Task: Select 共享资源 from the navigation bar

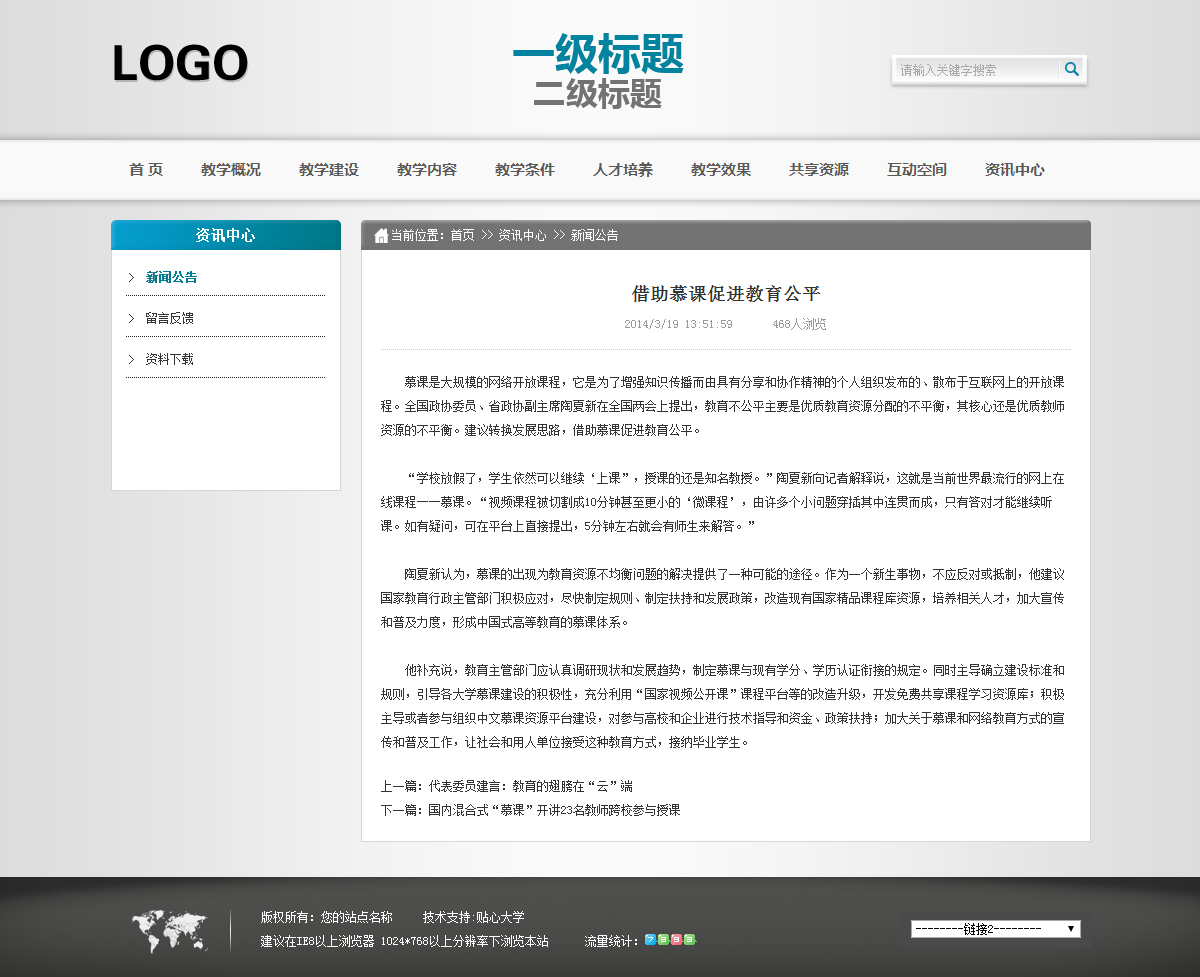Action: coord(819,170)
